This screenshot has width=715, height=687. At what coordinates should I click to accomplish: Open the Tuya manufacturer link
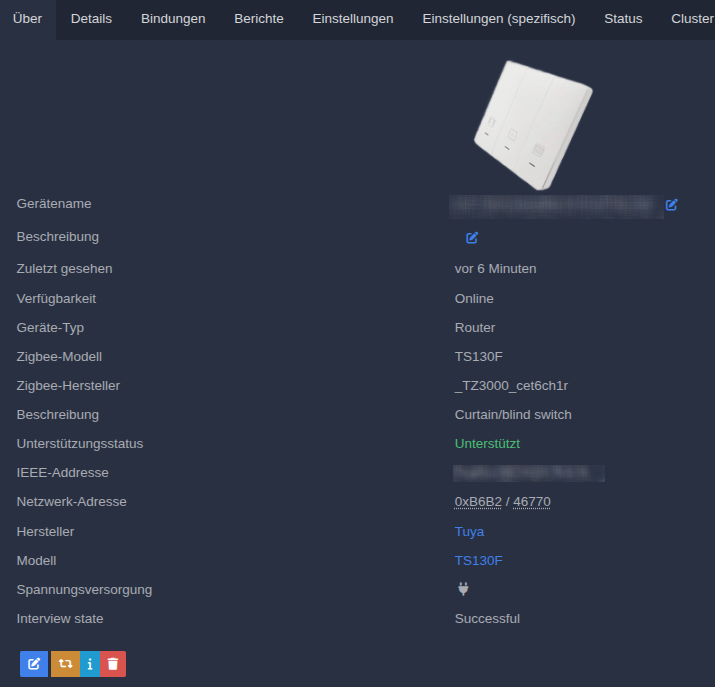click(469, 531)
